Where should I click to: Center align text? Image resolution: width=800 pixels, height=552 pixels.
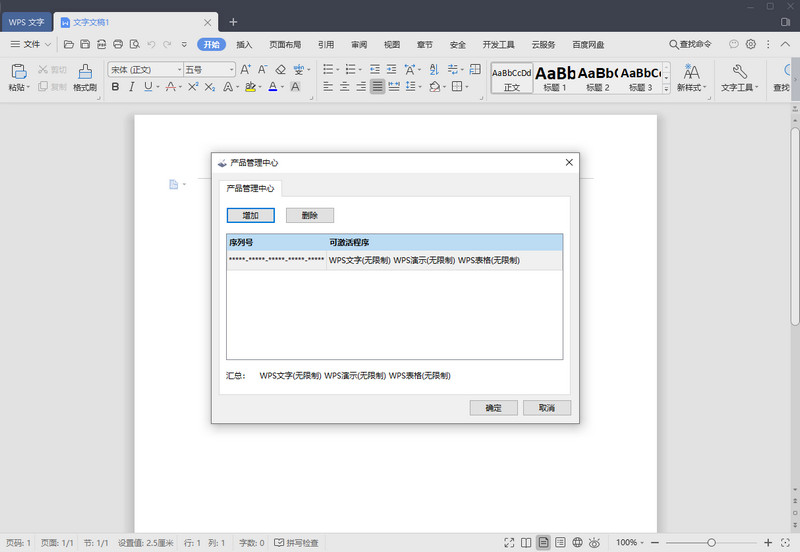pos(344,87)
